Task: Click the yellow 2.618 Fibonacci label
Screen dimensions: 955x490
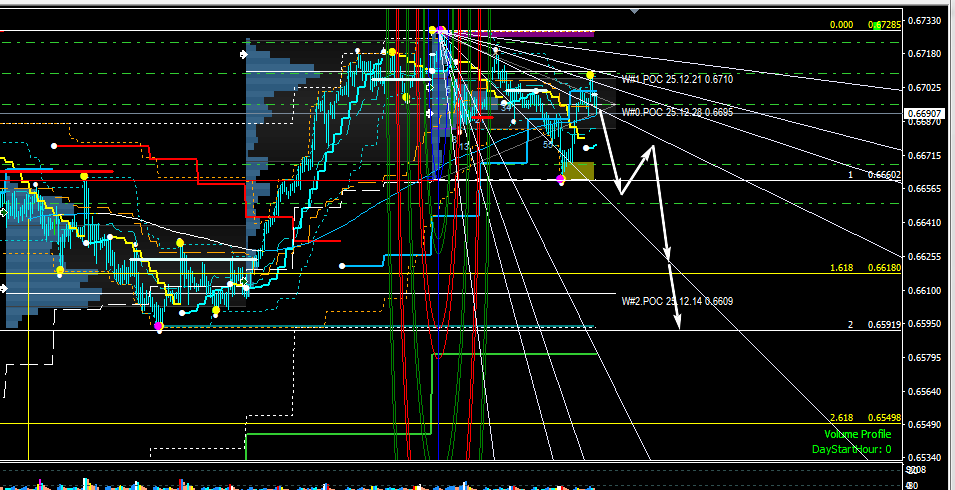Action: coord(842,418)
